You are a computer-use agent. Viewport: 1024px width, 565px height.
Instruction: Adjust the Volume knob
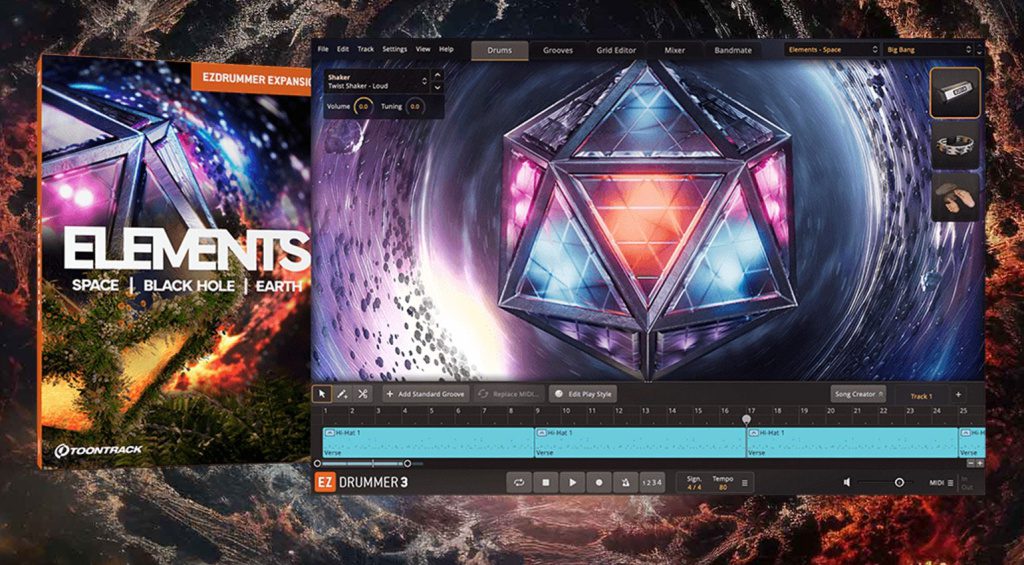click(363, 106)
